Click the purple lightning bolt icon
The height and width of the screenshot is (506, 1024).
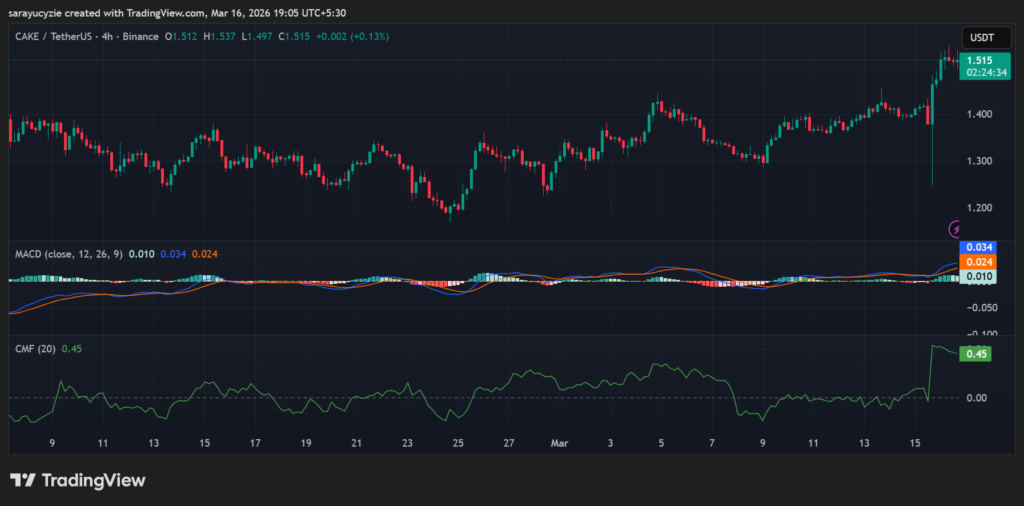click(x=955, y=229)
